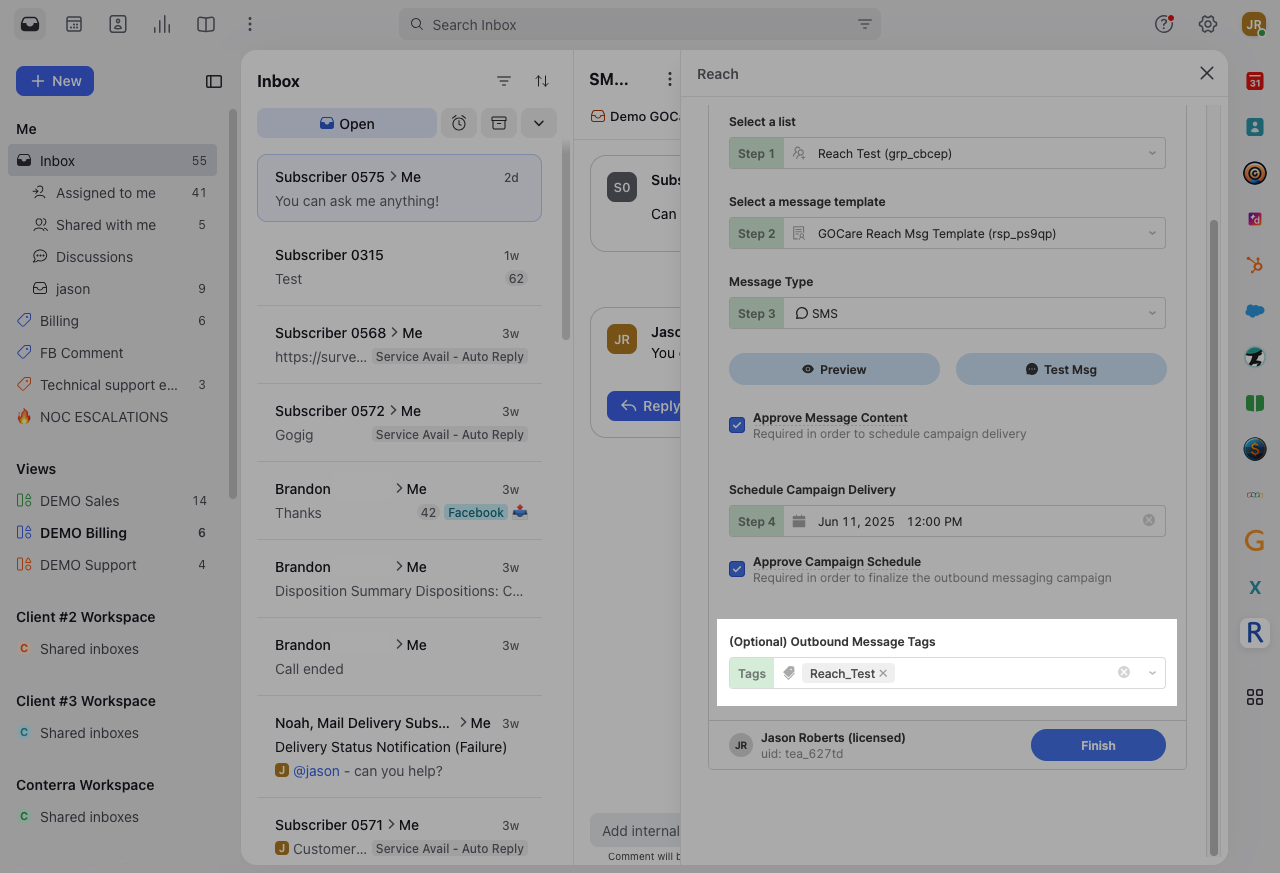Toggle the sidebar collapse icon
The image size is (1280, 873).
click(214, 81)
